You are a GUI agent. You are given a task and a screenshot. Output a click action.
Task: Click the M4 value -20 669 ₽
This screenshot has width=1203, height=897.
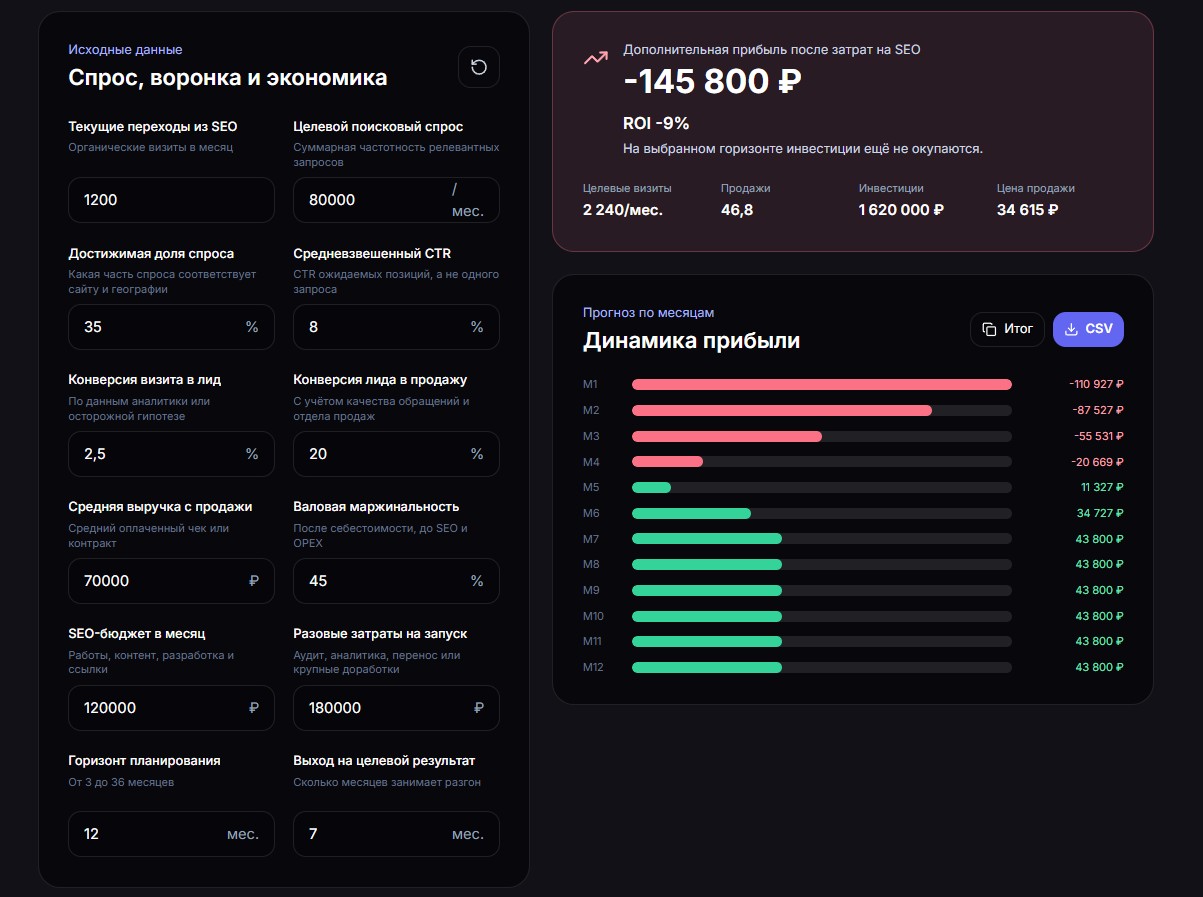pyautogui.click(x=1099, y=462)
